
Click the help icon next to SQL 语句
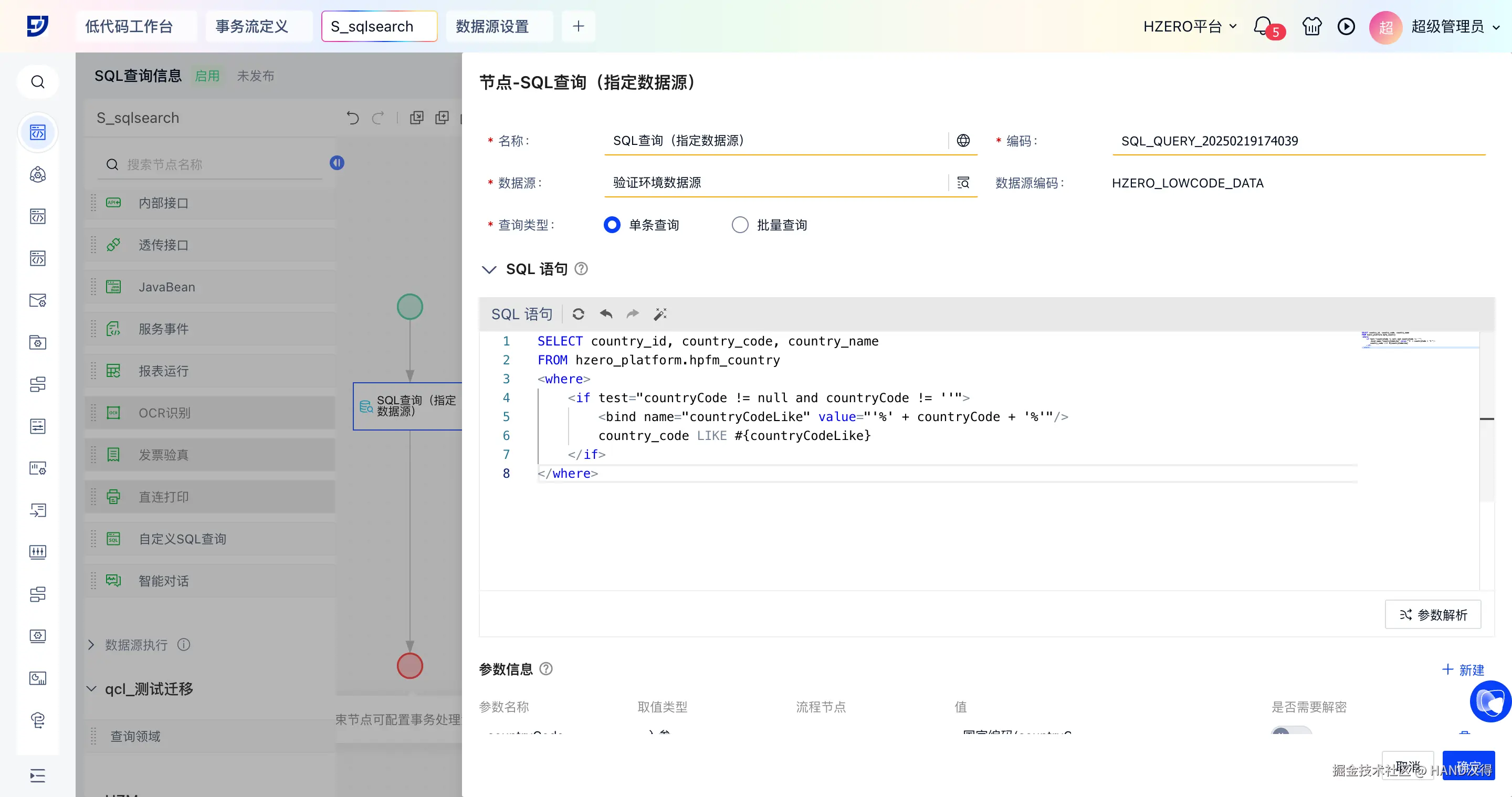[581, 269]
